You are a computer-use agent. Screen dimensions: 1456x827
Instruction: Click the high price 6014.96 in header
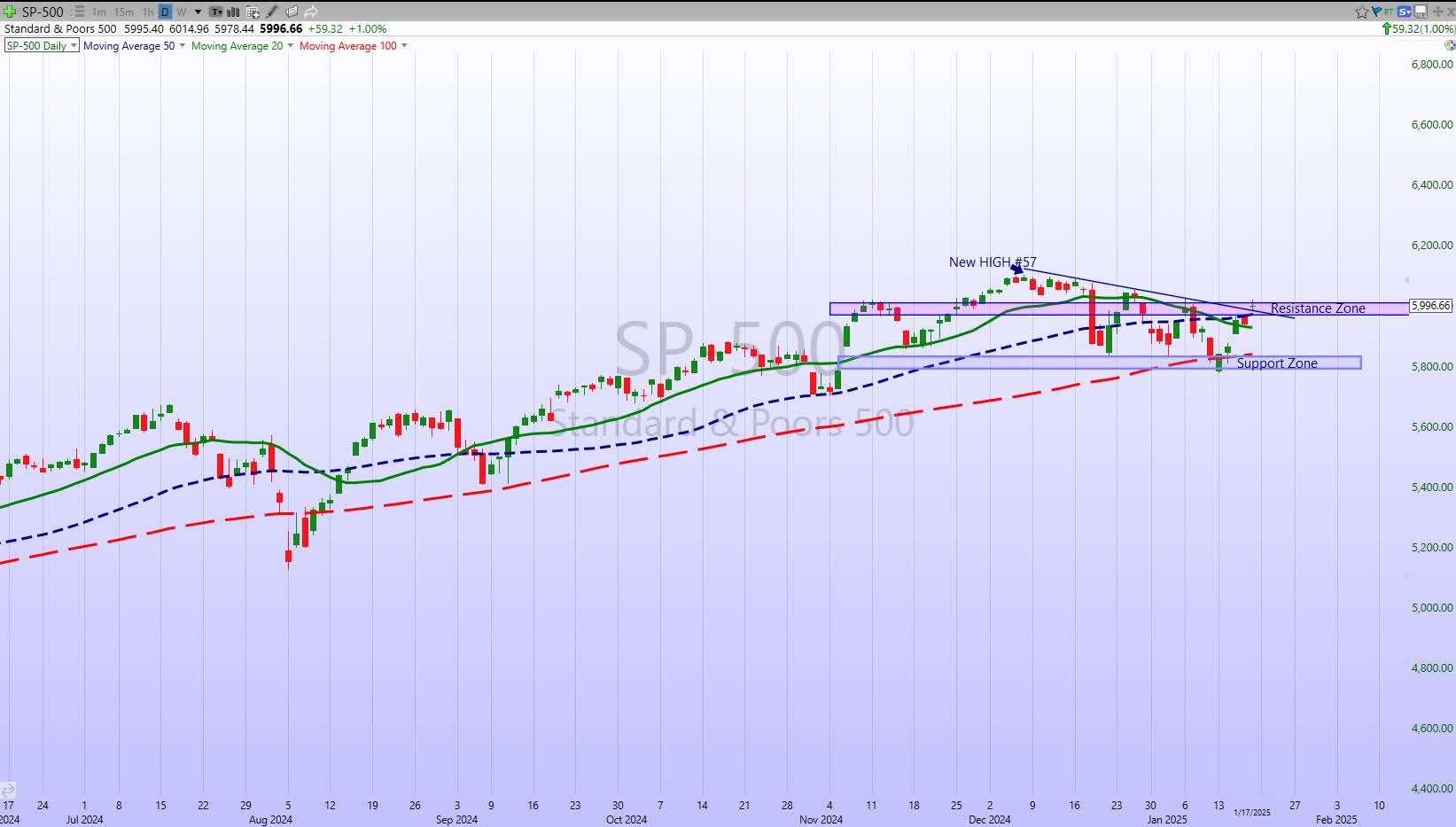pyautogui.click(x=189, y=28)
